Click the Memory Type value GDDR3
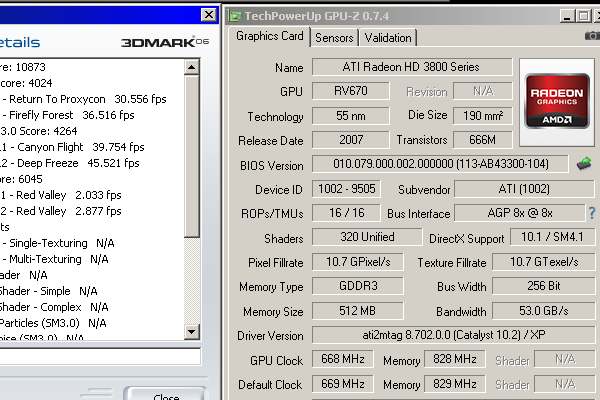The width and height of the screenshot is (600, 400). 358,286
